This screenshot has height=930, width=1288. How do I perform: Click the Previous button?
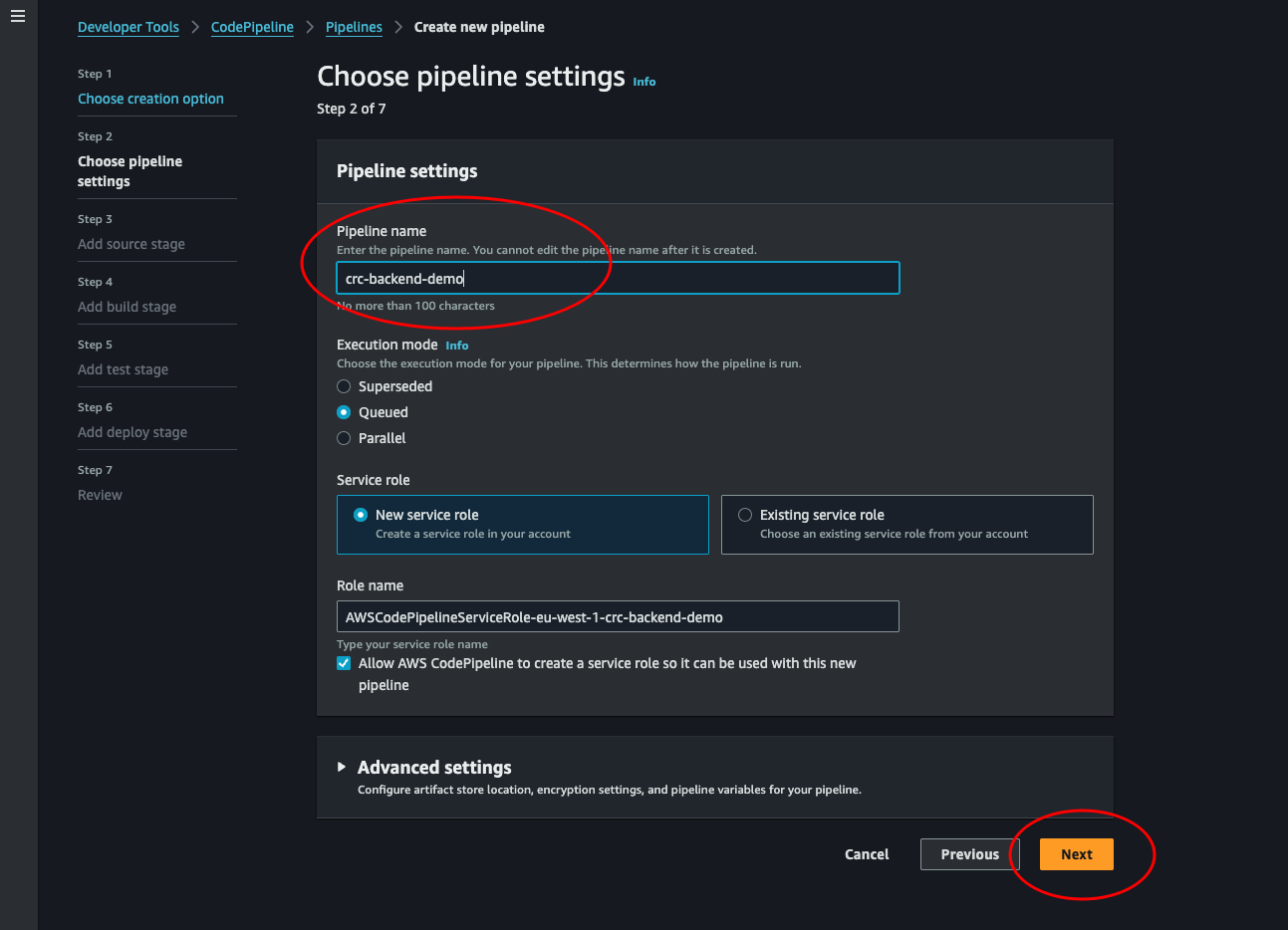click(968, 854)
